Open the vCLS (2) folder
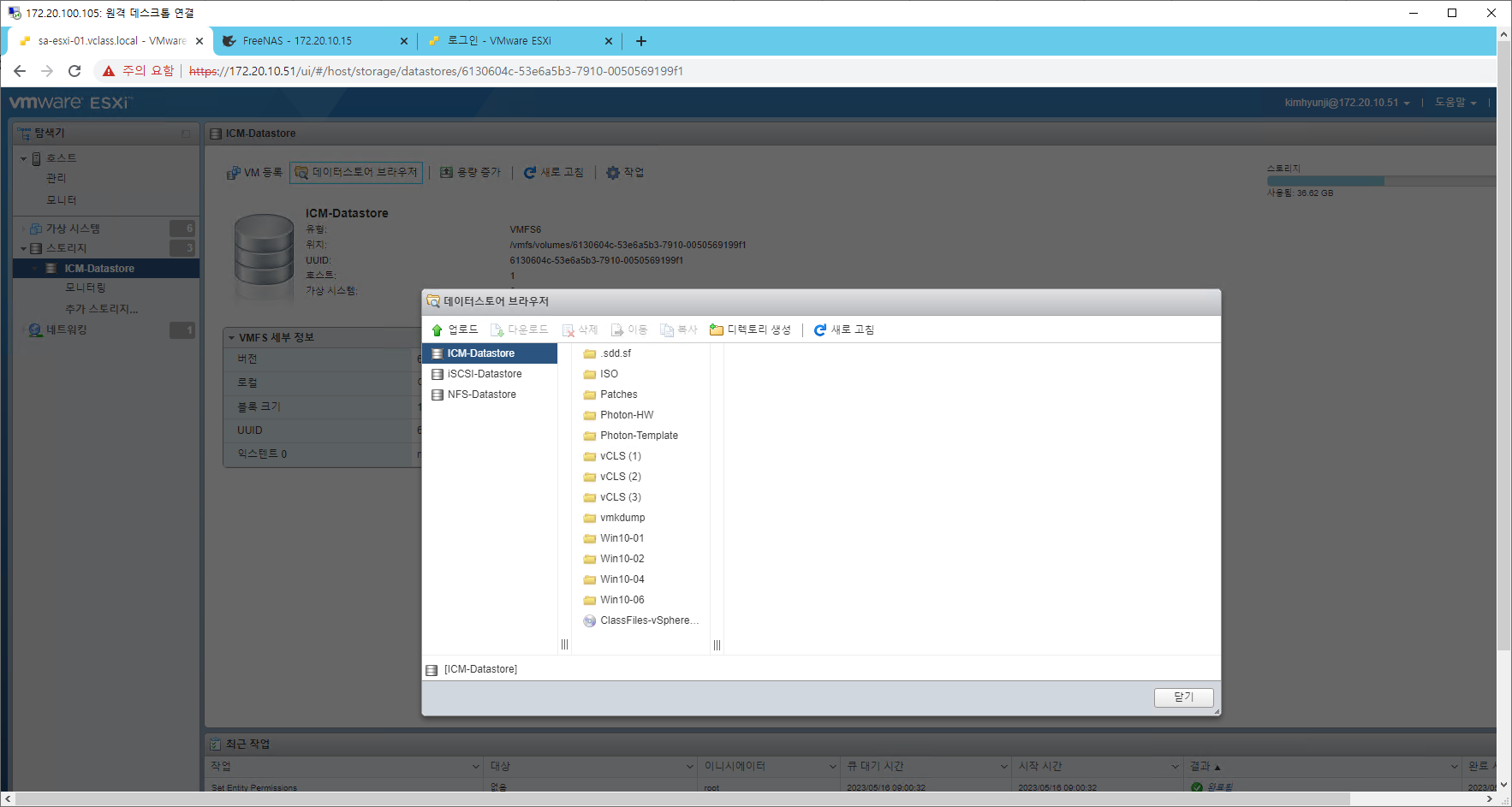This screenshot has width=1512, height=807. pos(612,477)
